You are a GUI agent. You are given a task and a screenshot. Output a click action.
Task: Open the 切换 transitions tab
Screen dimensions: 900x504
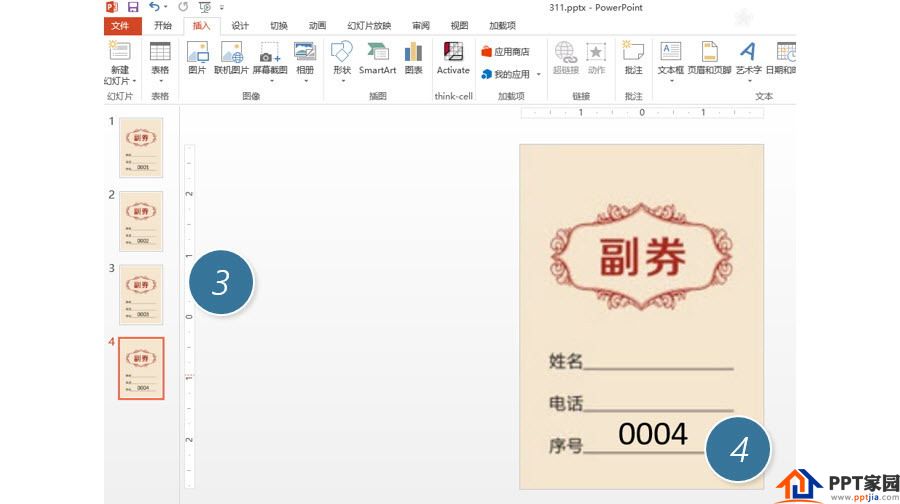(278, 26)
